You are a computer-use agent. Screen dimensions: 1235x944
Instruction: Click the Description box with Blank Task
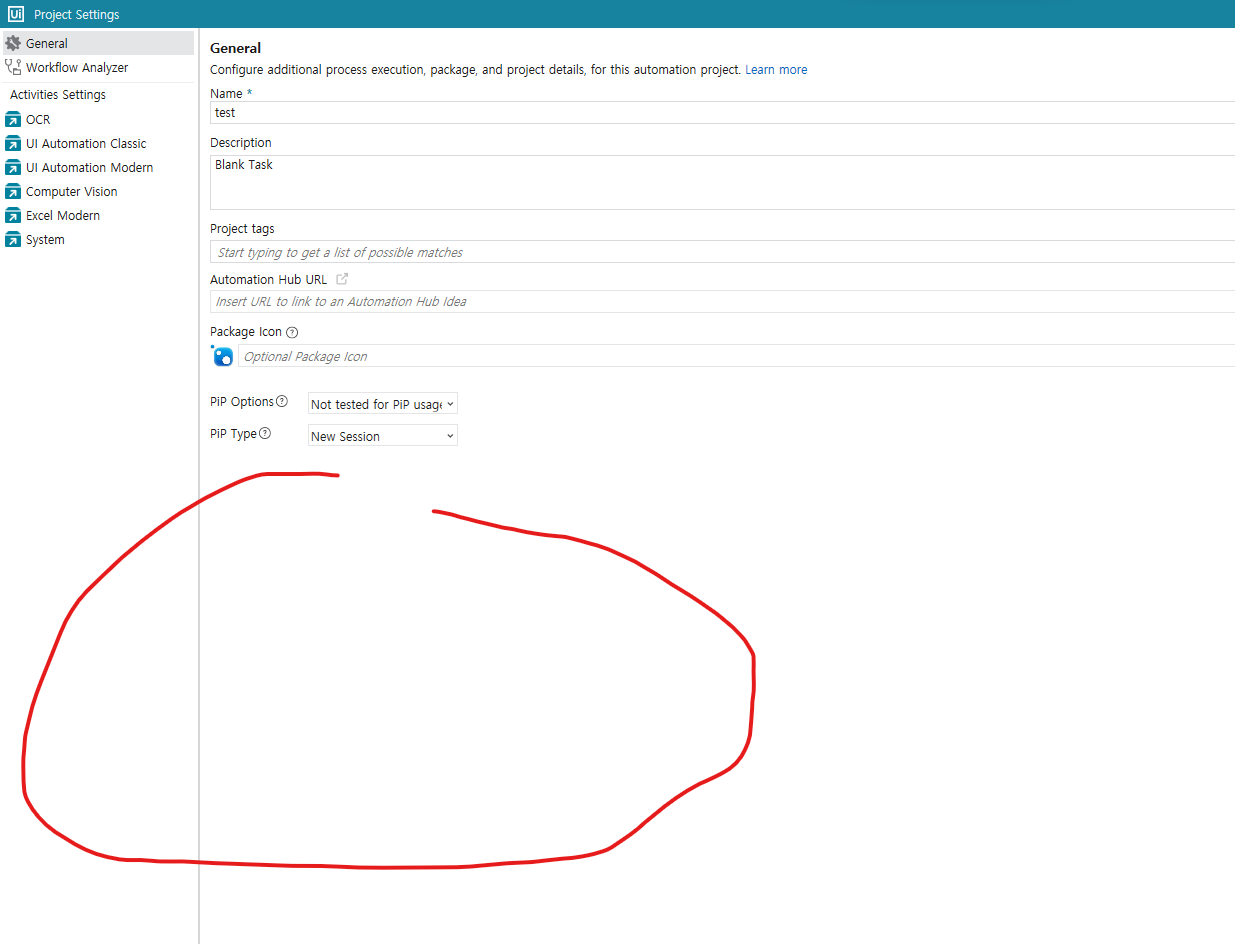coord(722,182)
